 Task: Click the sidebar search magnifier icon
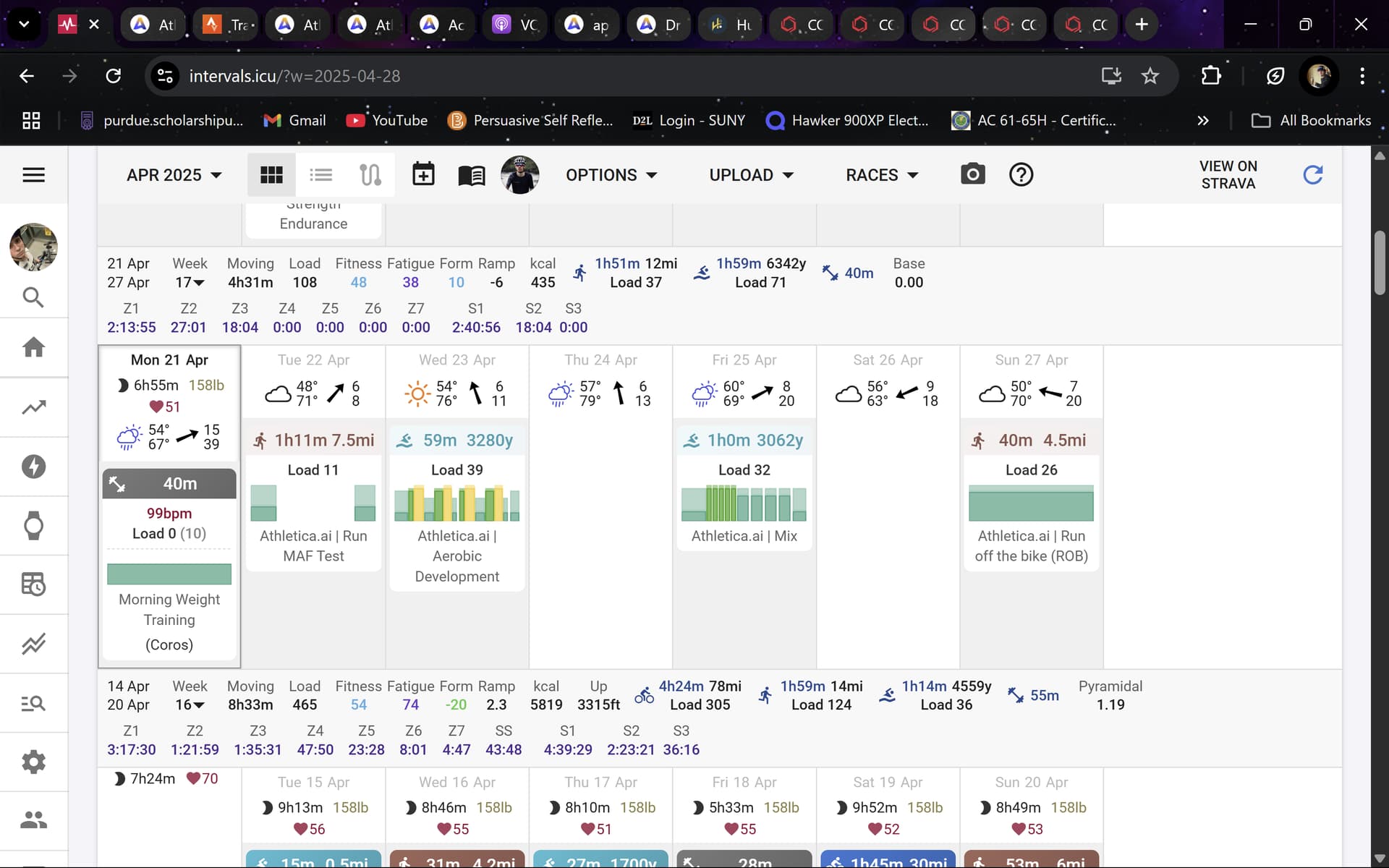point(33,297)
